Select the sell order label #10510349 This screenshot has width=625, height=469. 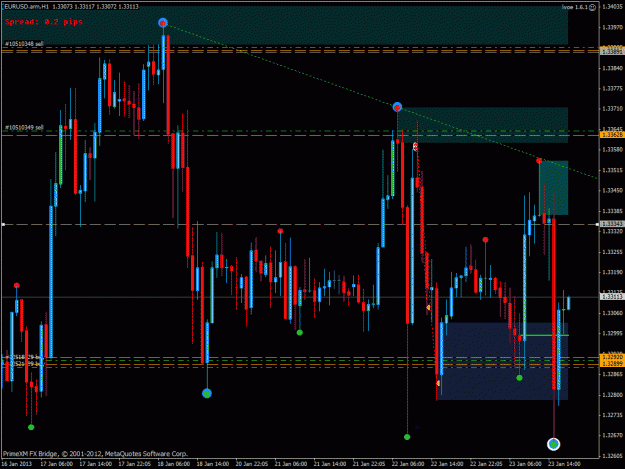[24, 128]
